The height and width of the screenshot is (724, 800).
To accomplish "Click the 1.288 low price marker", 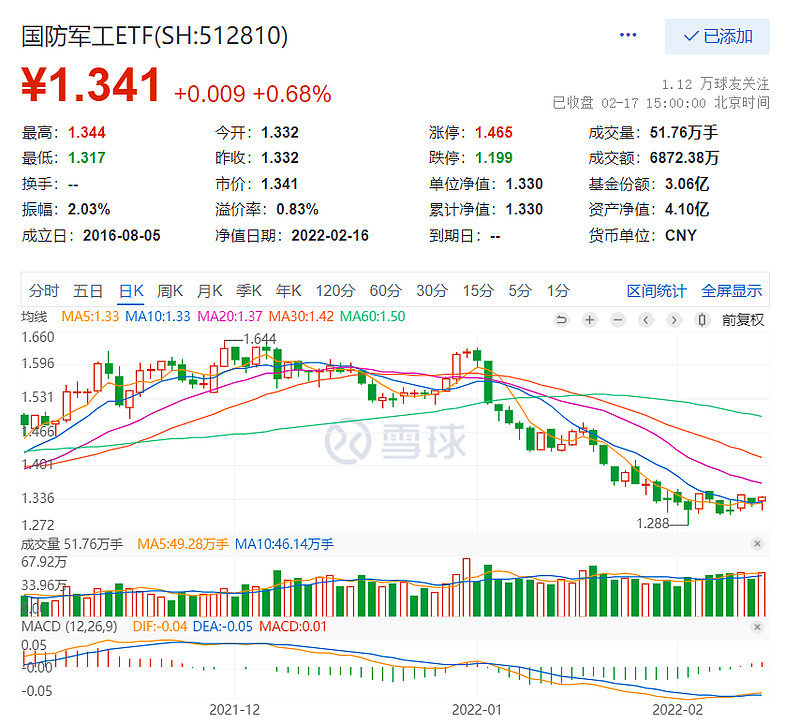I will pos(653,523).
